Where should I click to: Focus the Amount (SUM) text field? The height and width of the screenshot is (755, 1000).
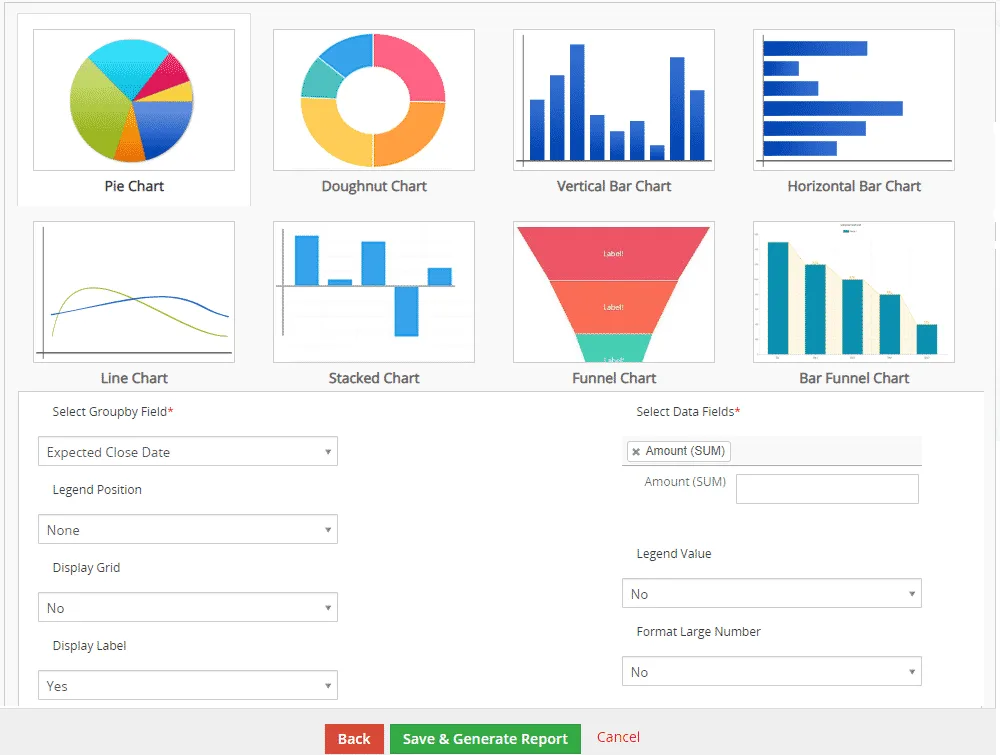click(827, 489)
